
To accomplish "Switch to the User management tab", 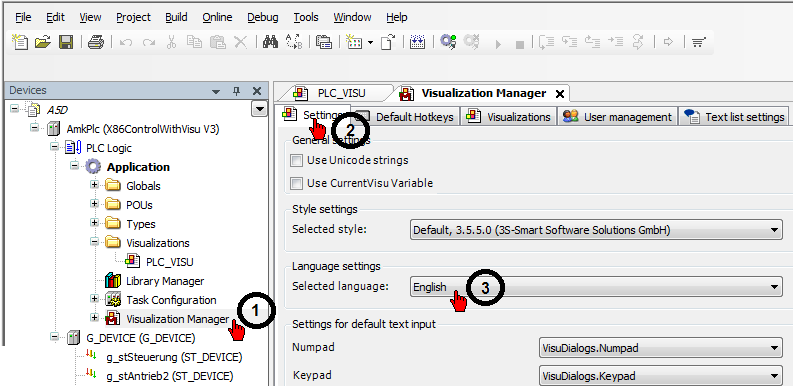I will 617,117.
